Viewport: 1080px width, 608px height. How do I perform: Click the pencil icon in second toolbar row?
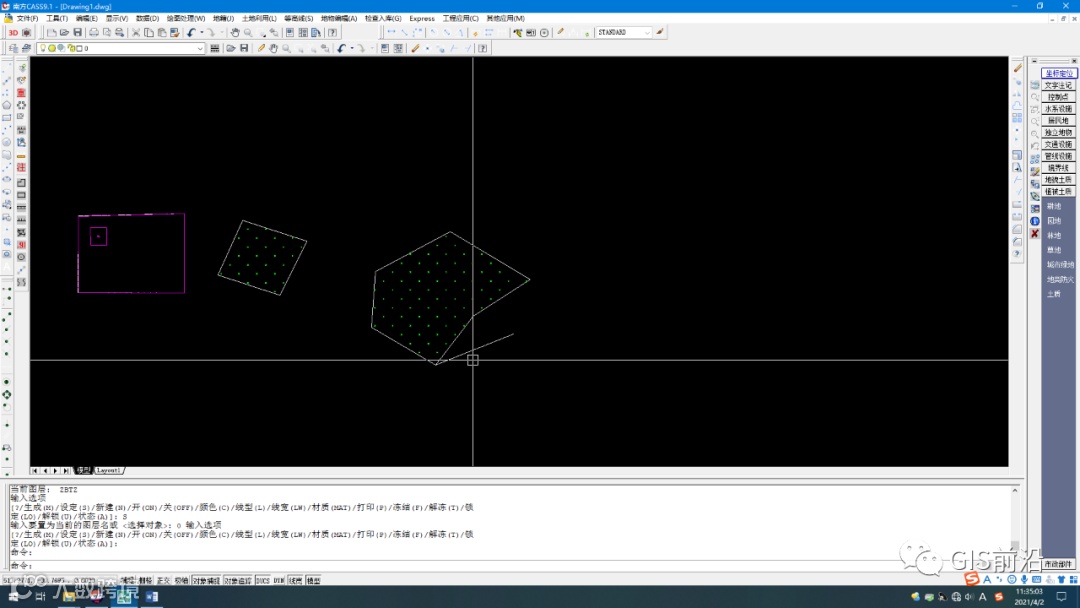click(x=261, y=48)
